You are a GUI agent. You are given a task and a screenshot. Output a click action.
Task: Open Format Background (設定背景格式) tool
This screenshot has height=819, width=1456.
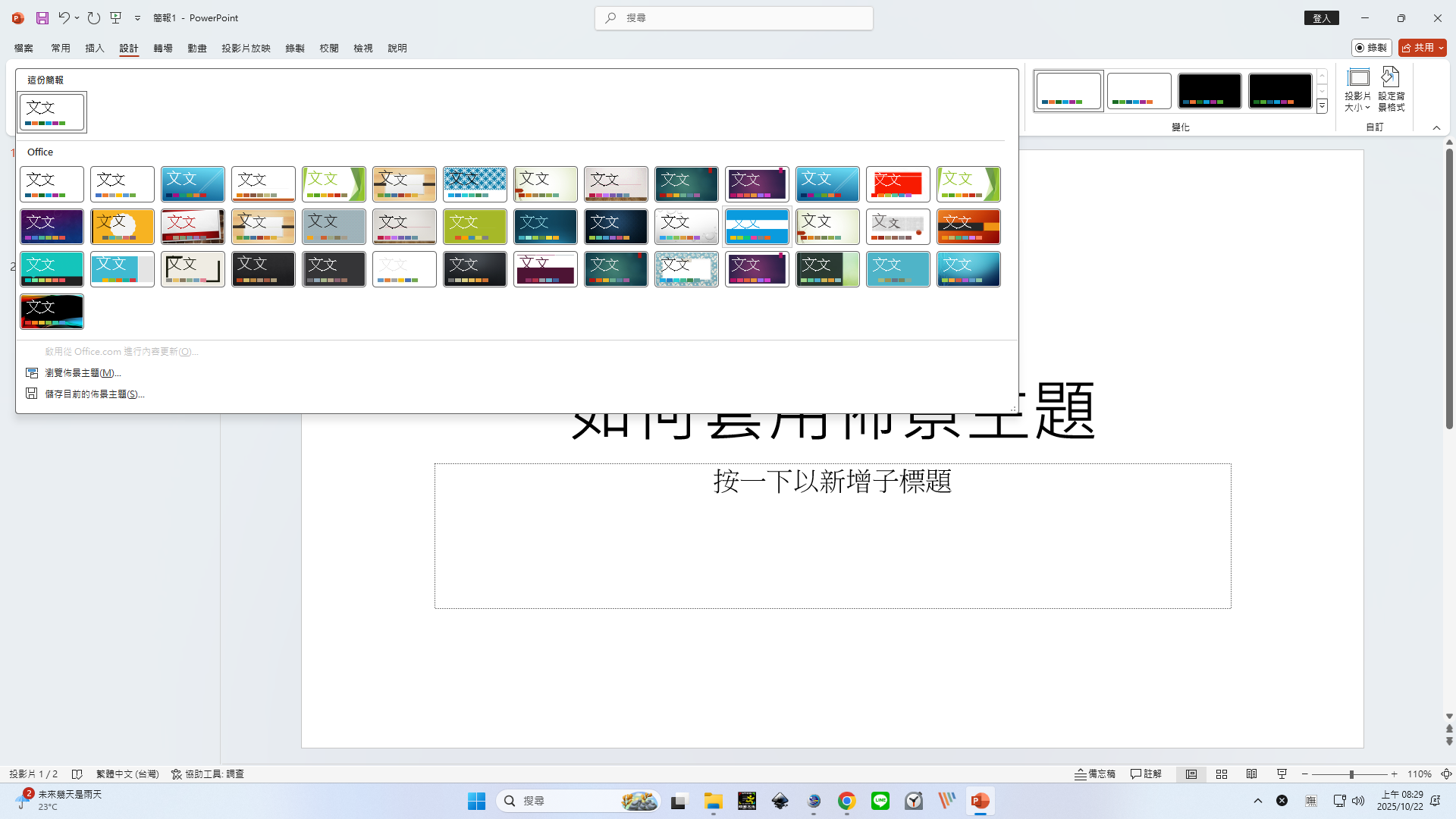pyautogui.click(x=1391, y=89)
